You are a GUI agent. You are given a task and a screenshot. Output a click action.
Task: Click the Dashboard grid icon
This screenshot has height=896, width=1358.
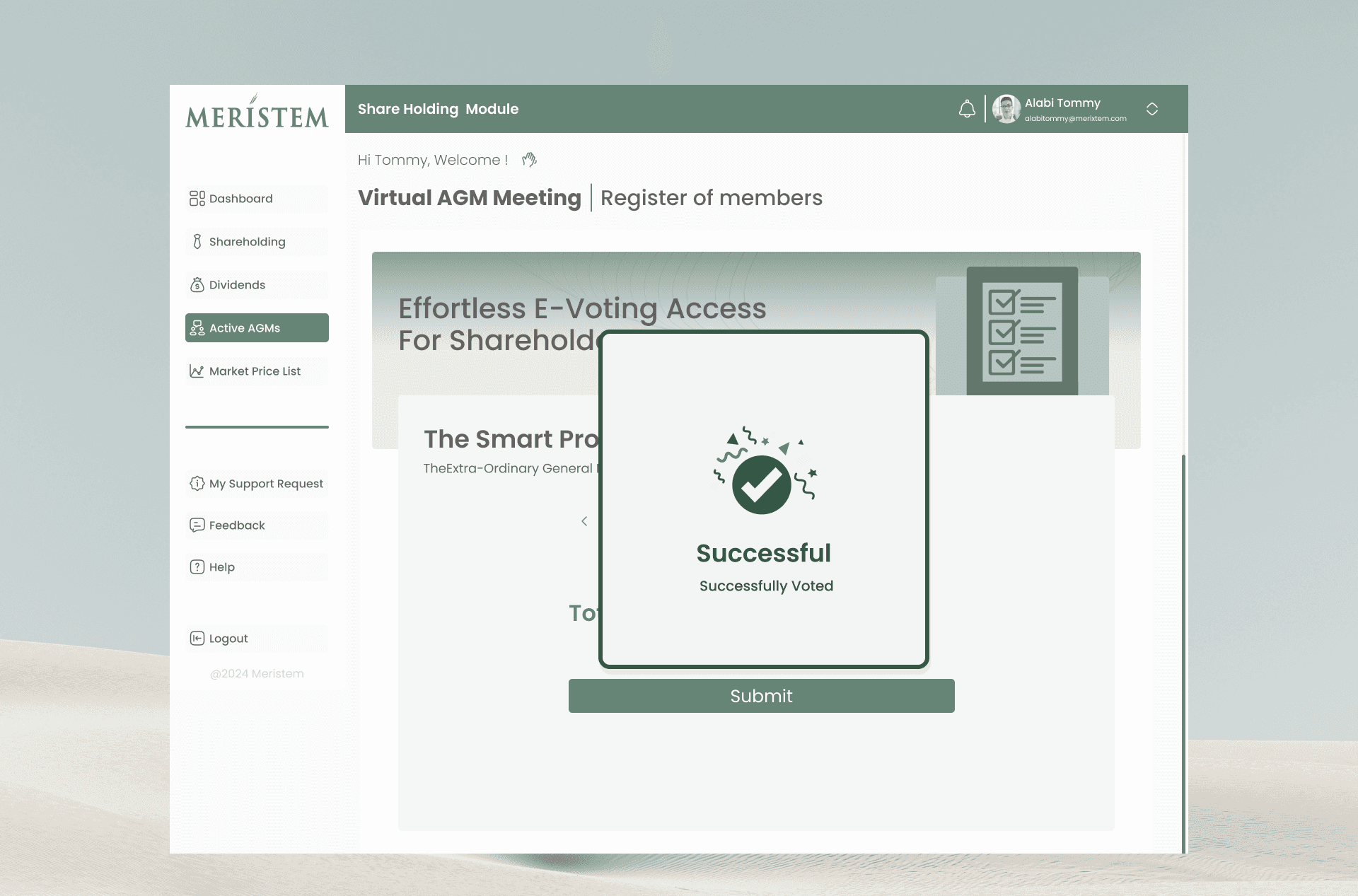pos(197,198)
